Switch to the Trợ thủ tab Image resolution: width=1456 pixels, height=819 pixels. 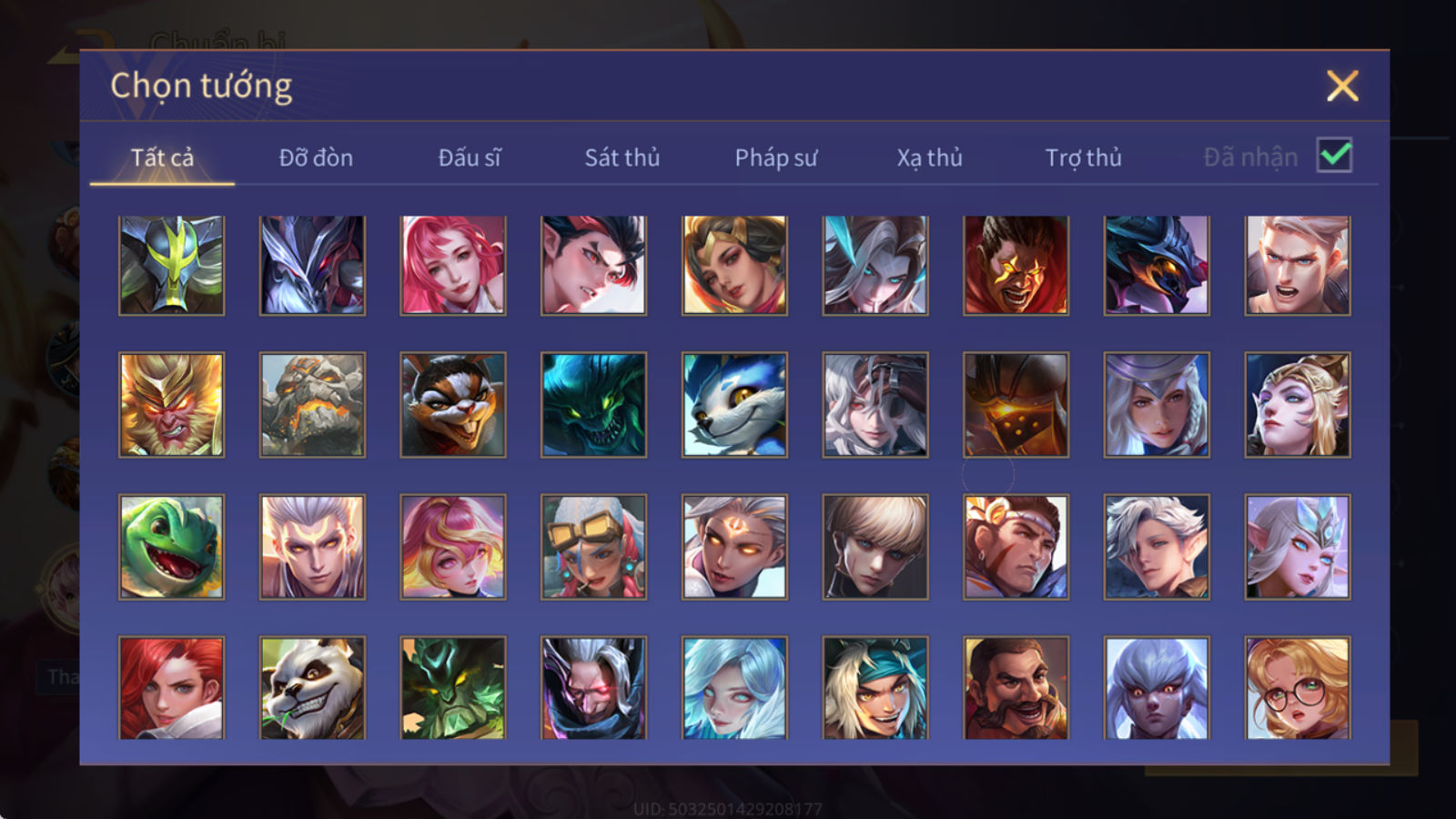1083,157
